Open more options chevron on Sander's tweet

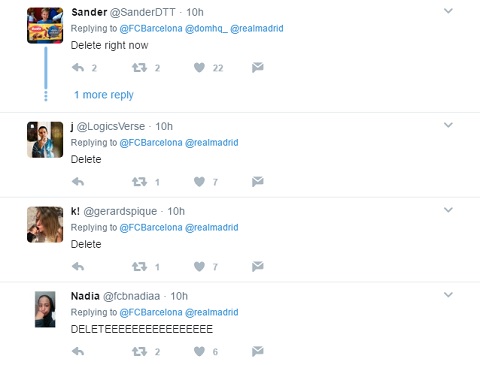coord(448,11)
